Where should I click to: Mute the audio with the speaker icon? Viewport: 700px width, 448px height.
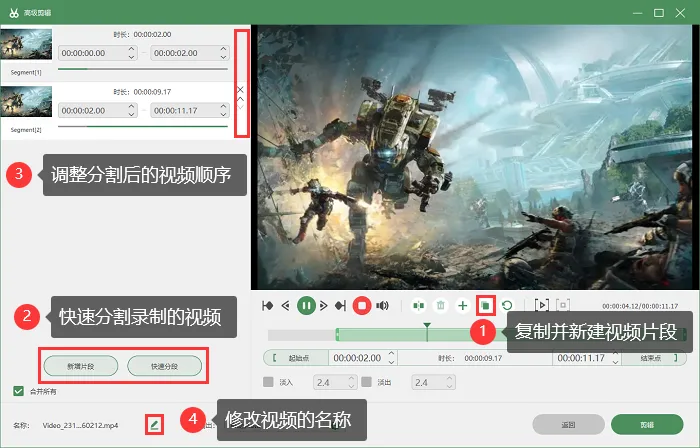382,306
